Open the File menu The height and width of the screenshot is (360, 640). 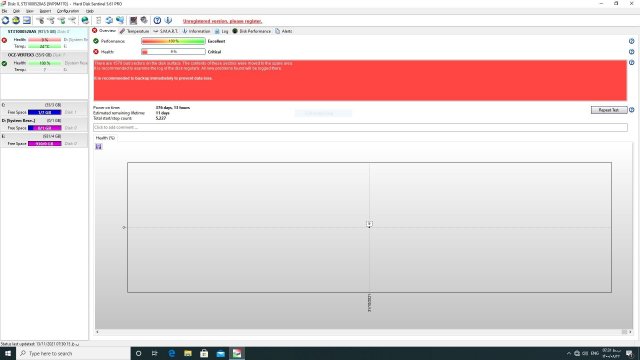point(4,11)
